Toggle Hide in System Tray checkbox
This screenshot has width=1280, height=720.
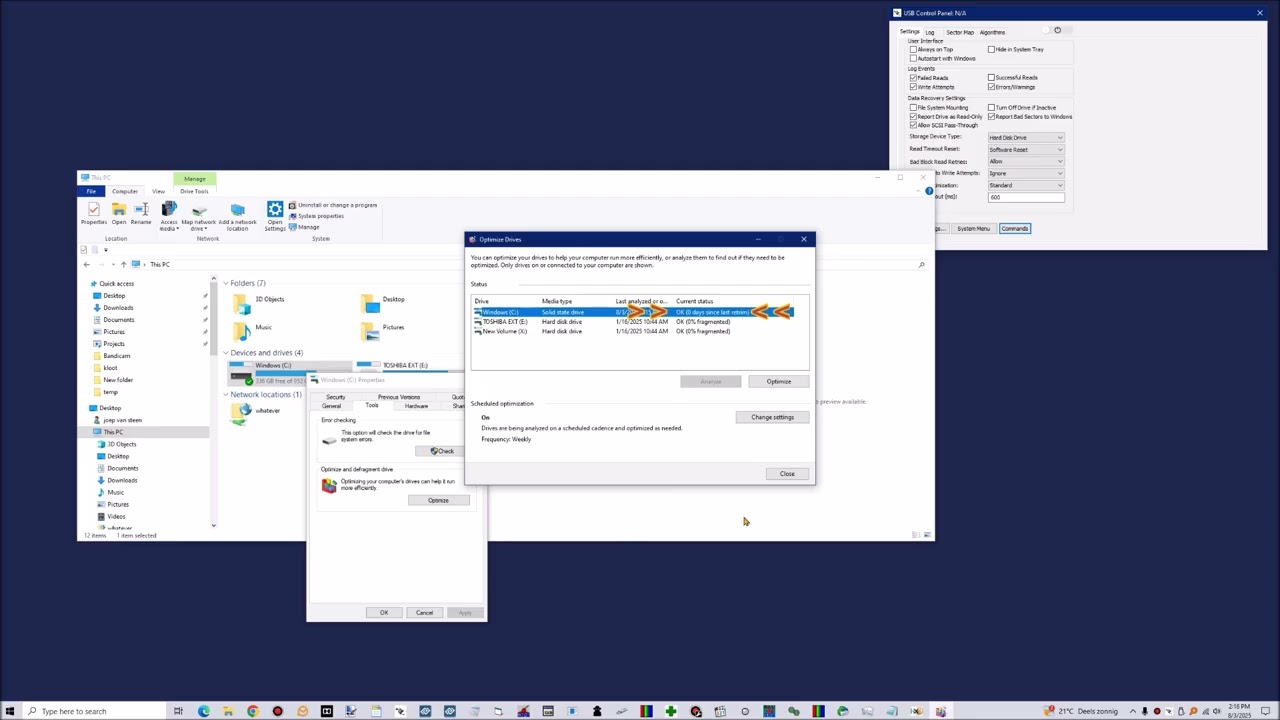pyautogui.click(x=992, y=49)
